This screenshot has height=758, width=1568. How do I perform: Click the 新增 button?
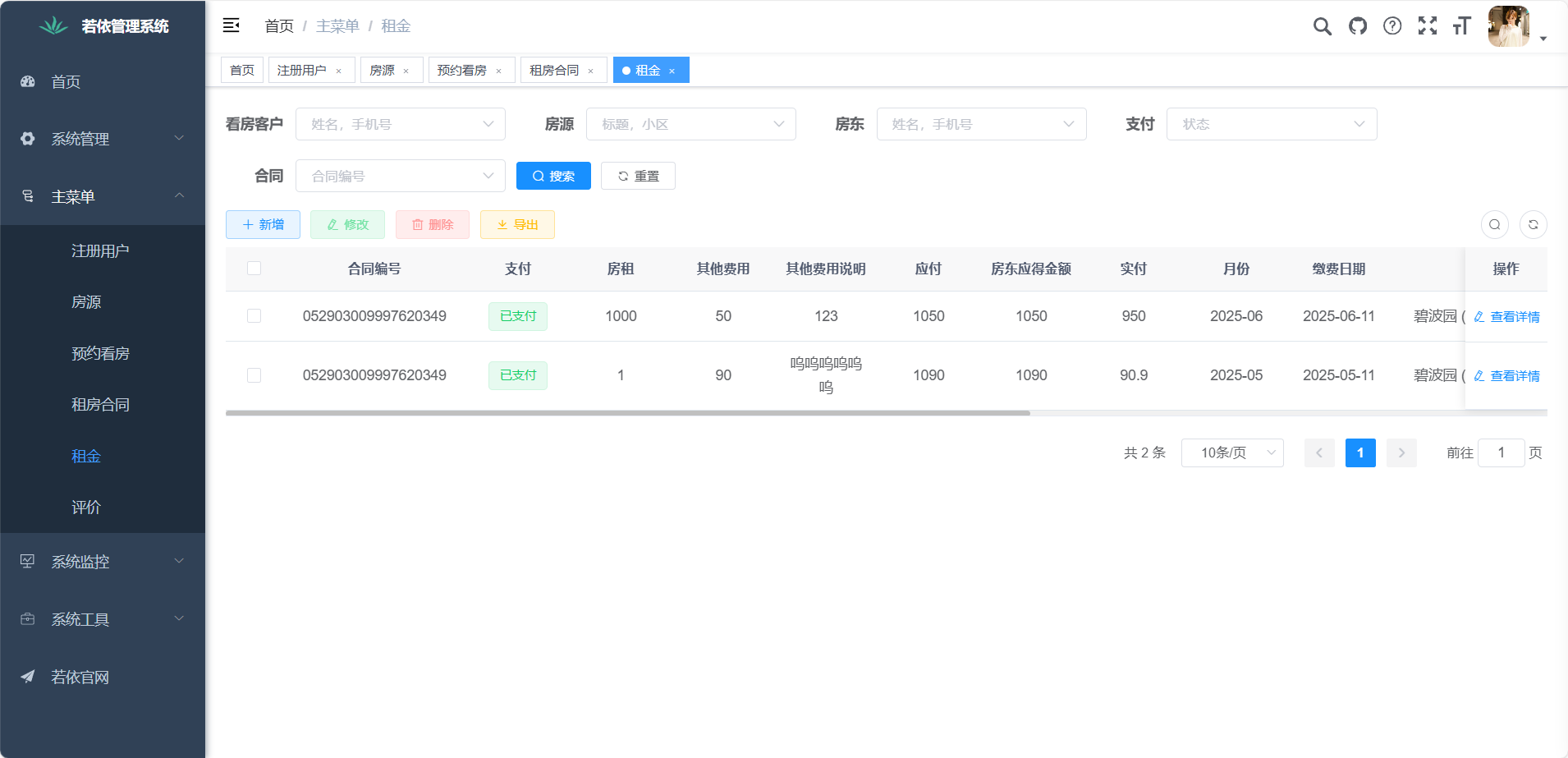click(x=263, y=224)
